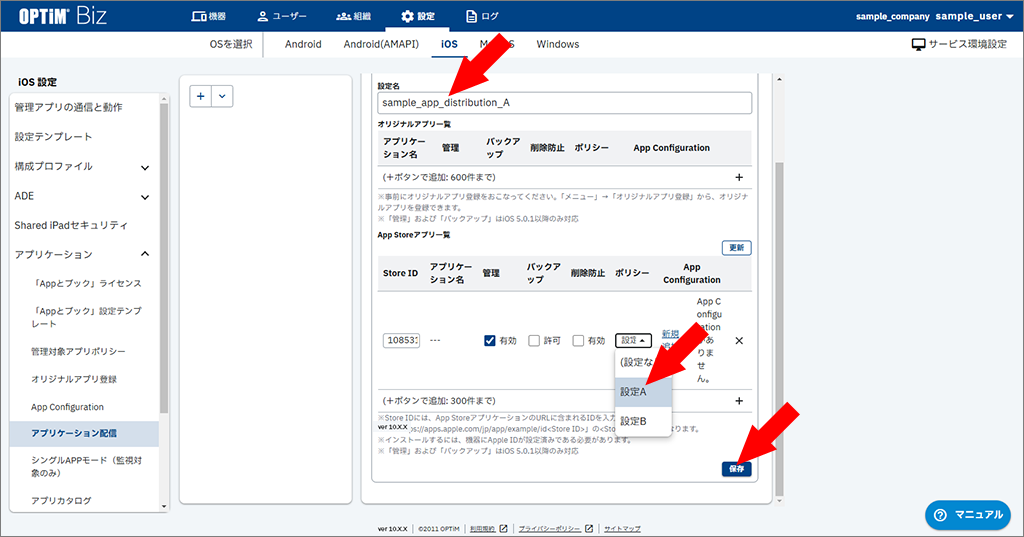The image size is (1024, 537).
Task: Collapse the アプリケーション section
Action: (84, 254)
